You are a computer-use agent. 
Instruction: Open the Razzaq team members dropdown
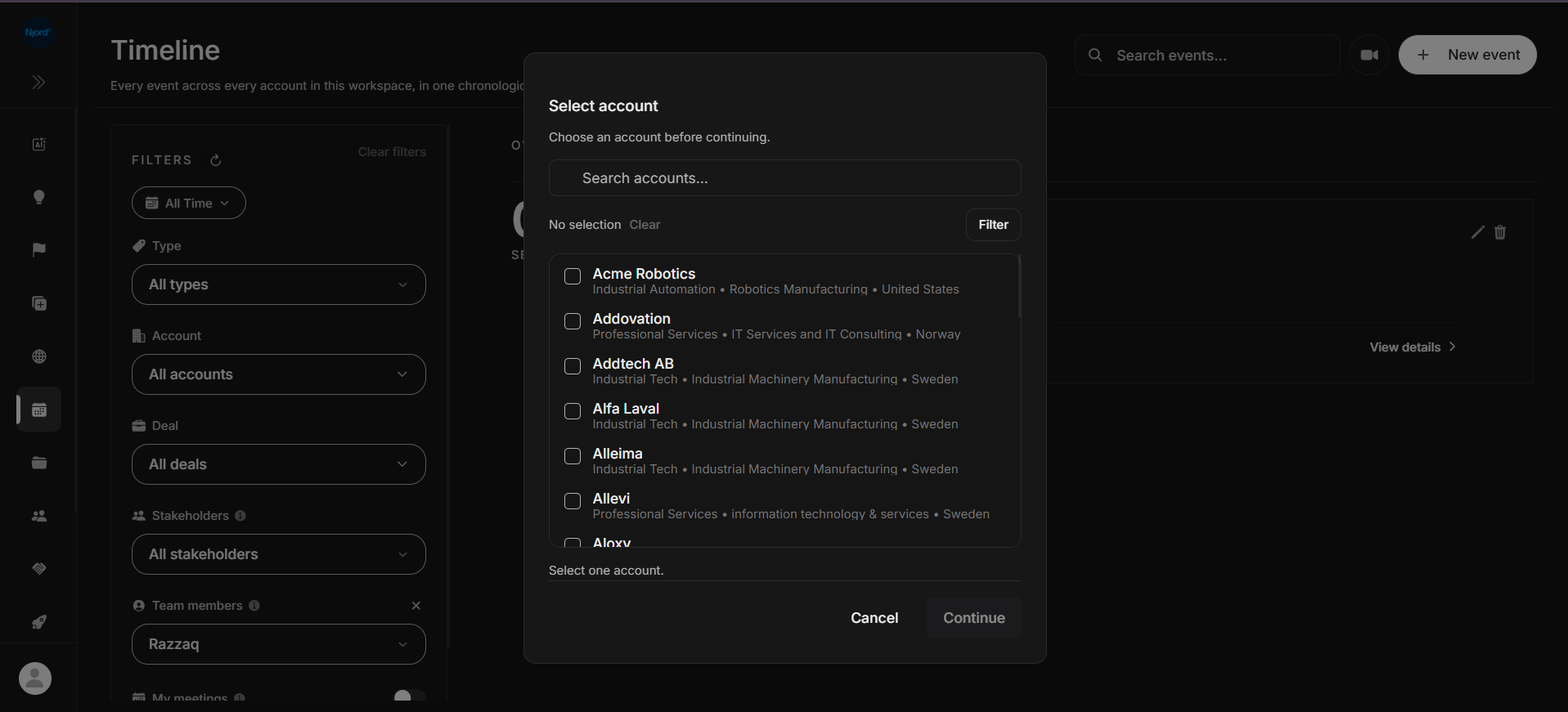coord(279,644)
